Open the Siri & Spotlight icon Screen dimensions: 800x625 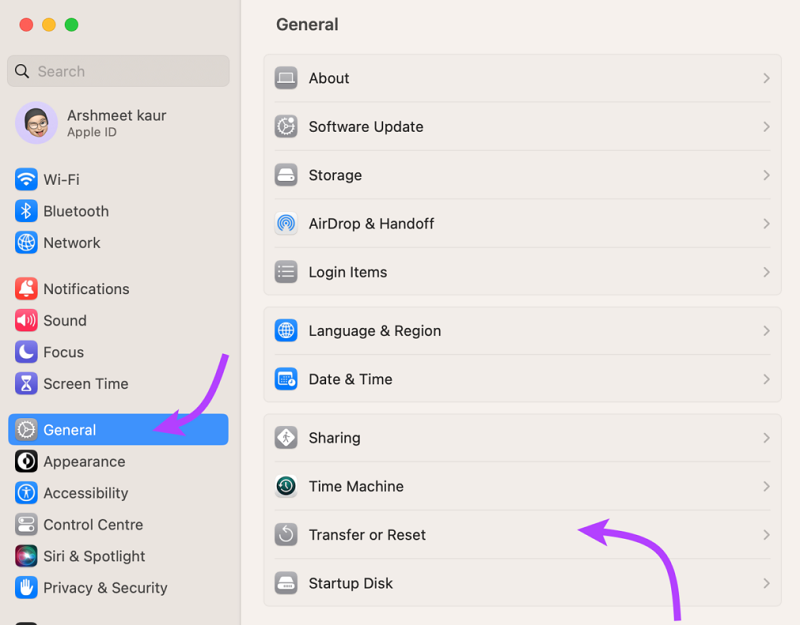[x=26, y=557]
